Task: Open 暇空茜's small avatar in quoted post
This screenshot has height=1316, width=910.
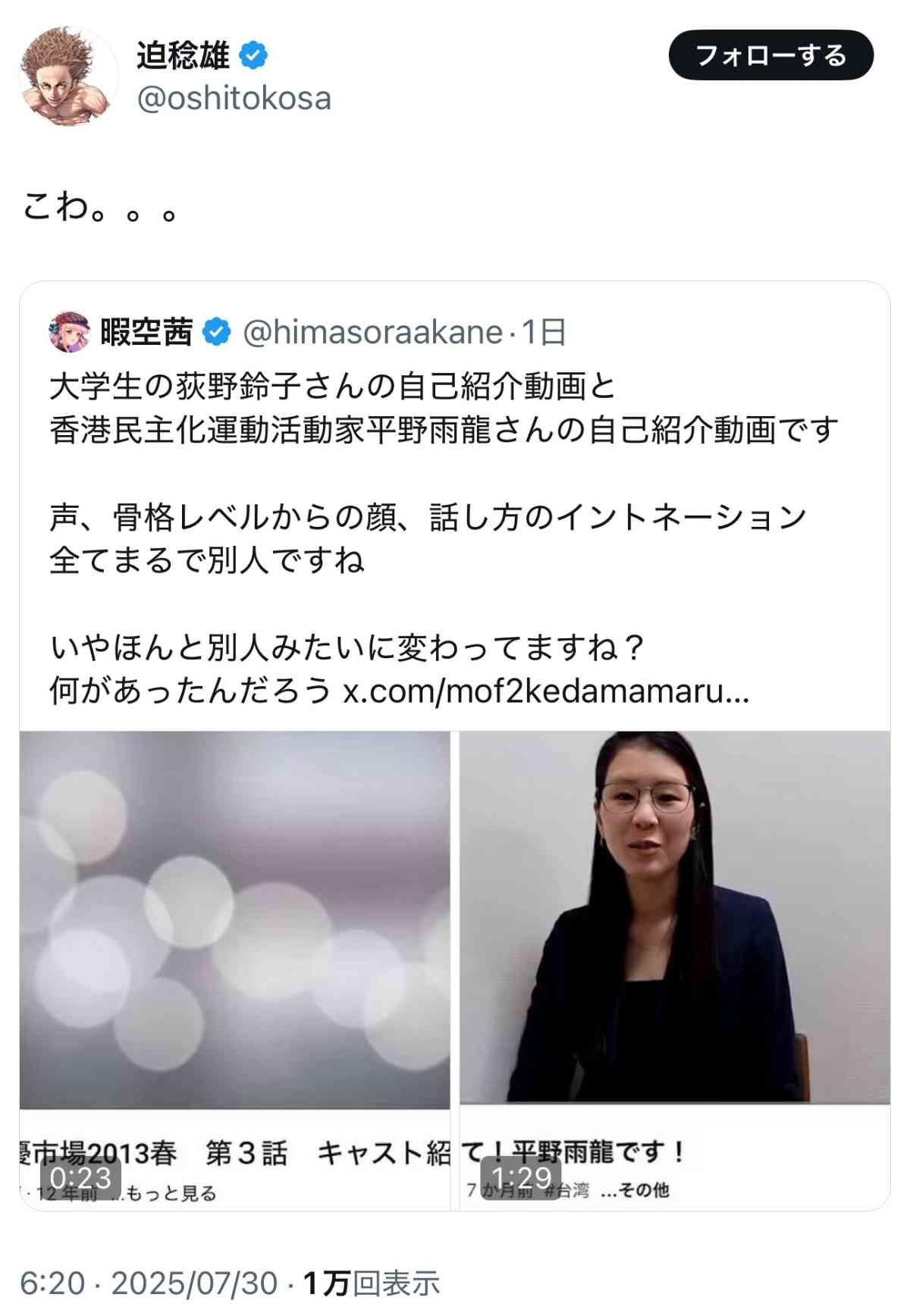Action: pyautogui.click(x=70, y=332)
